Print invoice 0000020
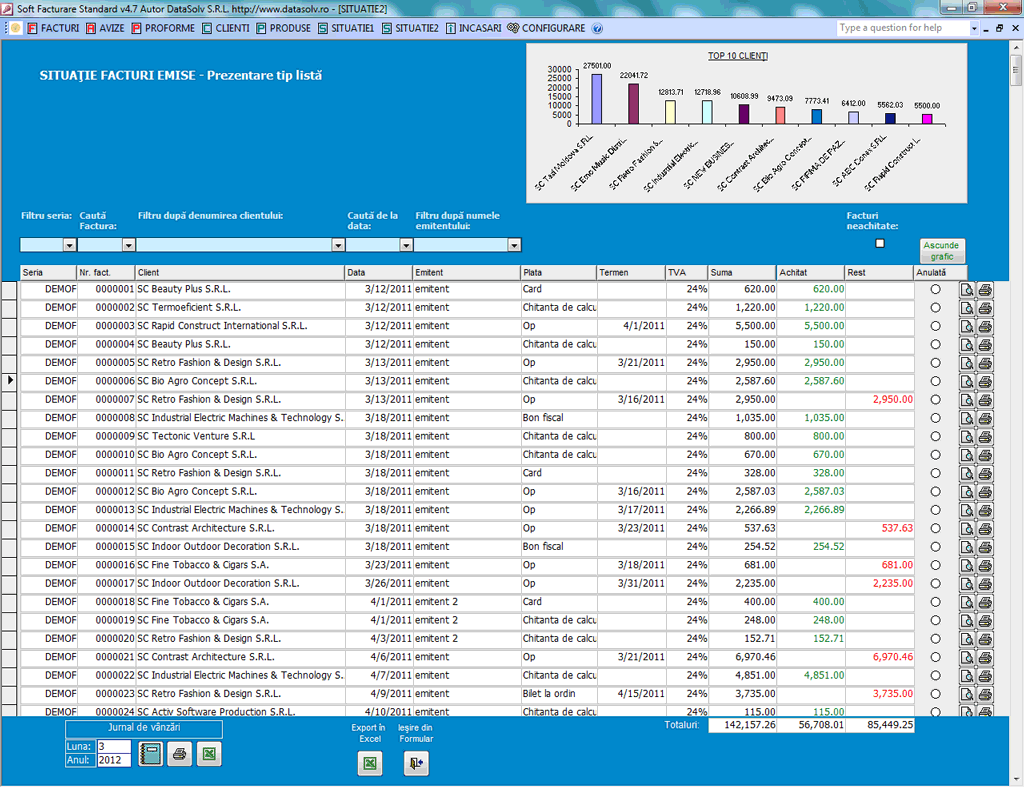The image size is (1024, 787). coord(985,639)
